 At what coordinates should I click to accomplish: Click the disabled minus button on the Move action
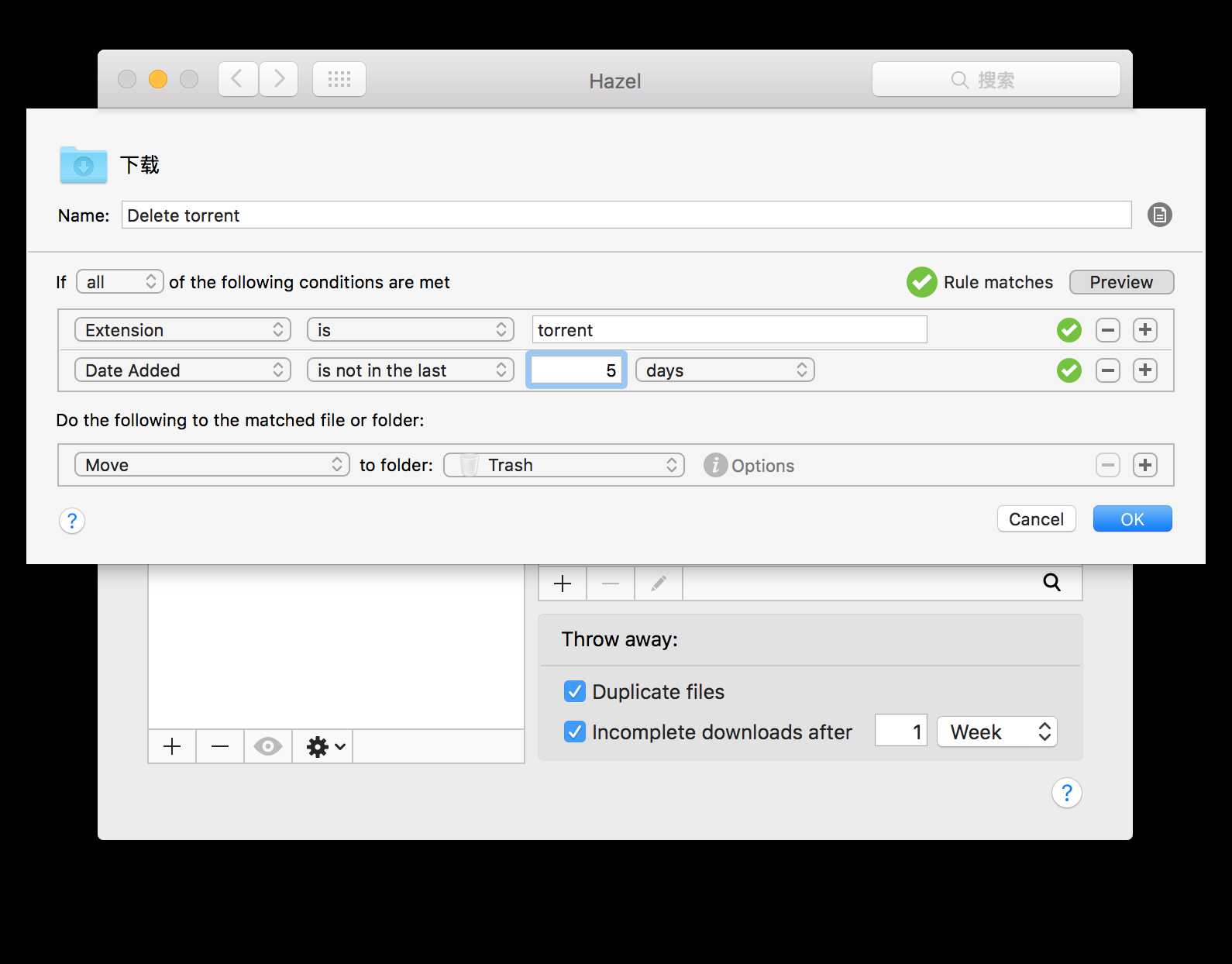point(1108,465)
